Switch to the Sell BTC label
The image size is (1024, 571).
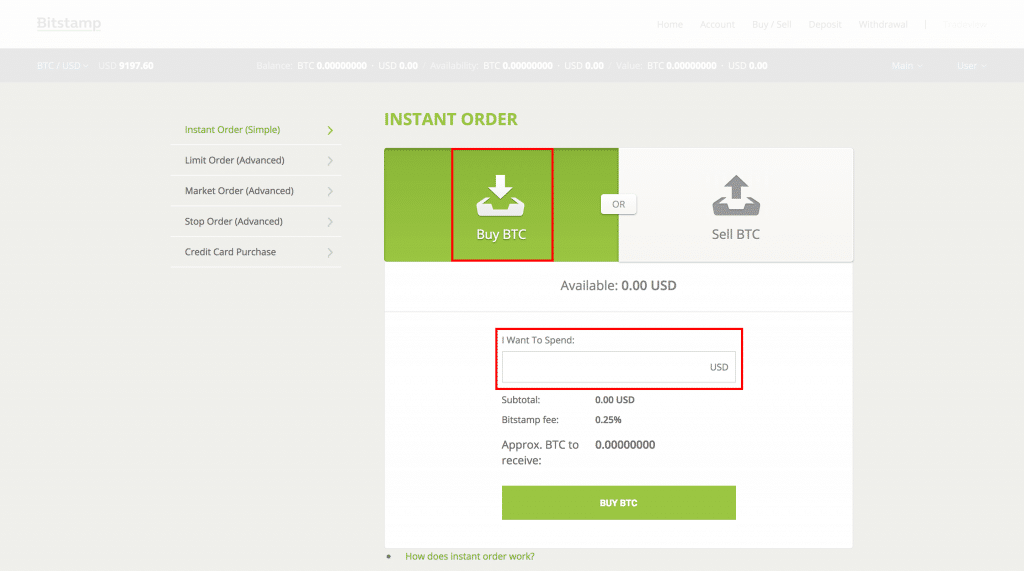735,234
